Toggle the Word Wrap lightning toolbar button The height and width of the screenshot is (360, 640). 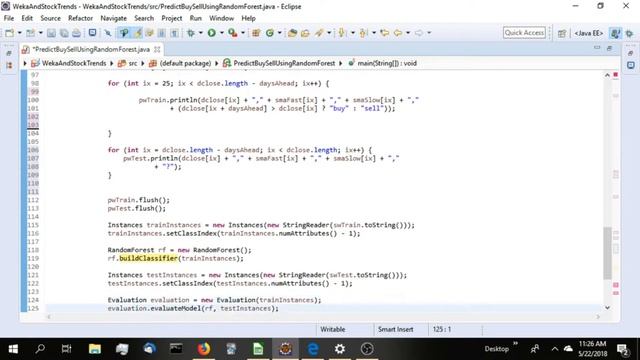click(138, 33)
